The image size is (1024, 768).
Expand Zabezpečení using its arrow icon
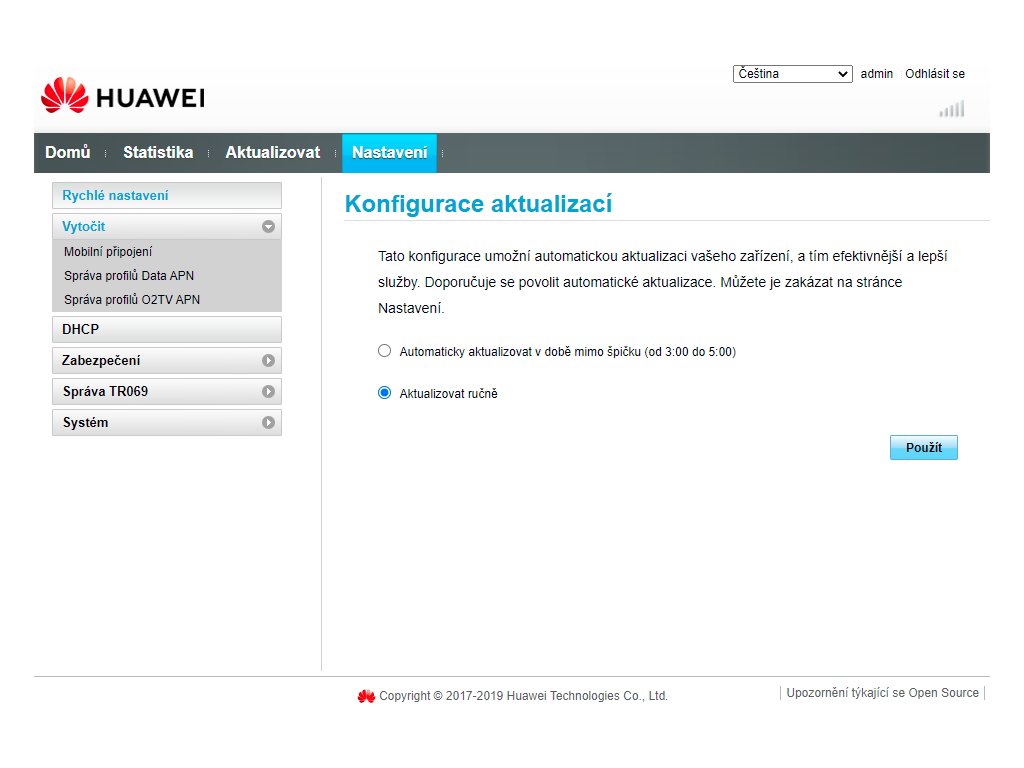click(x=268, y=360)
